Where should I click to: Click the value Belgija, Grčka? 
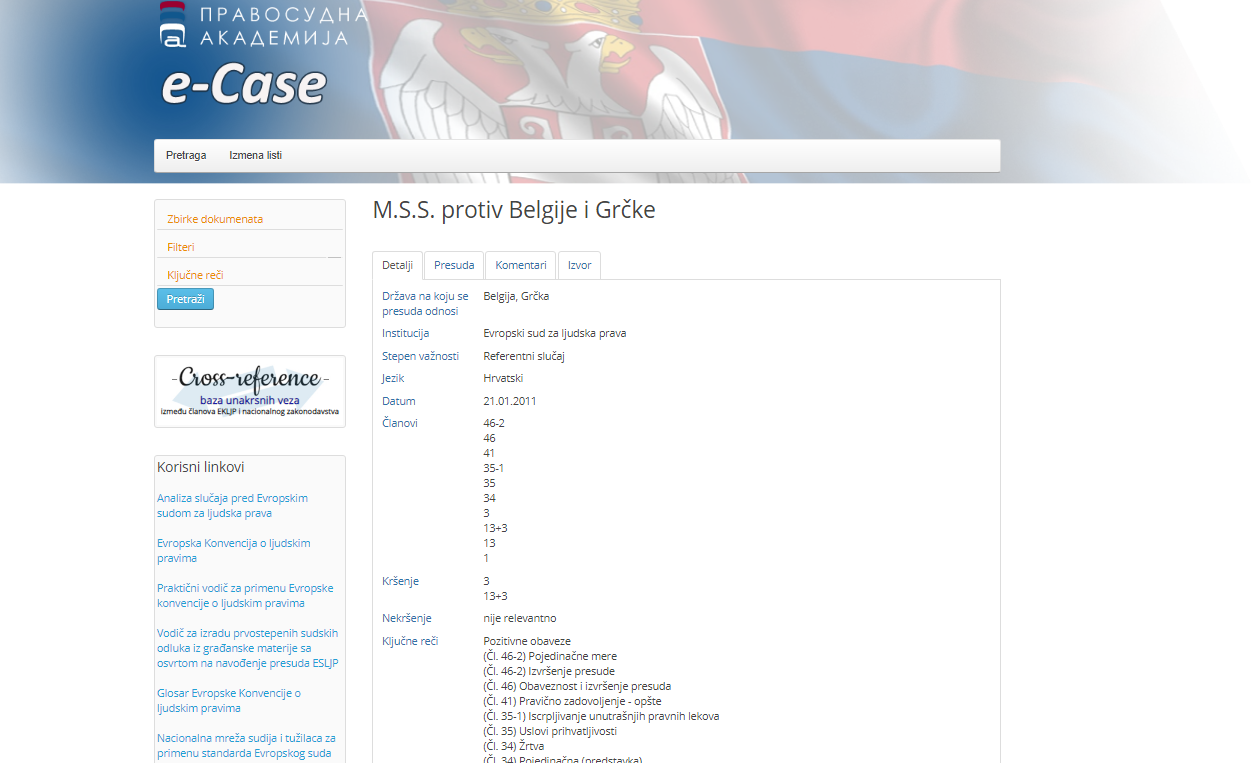(x=516, y=296)
